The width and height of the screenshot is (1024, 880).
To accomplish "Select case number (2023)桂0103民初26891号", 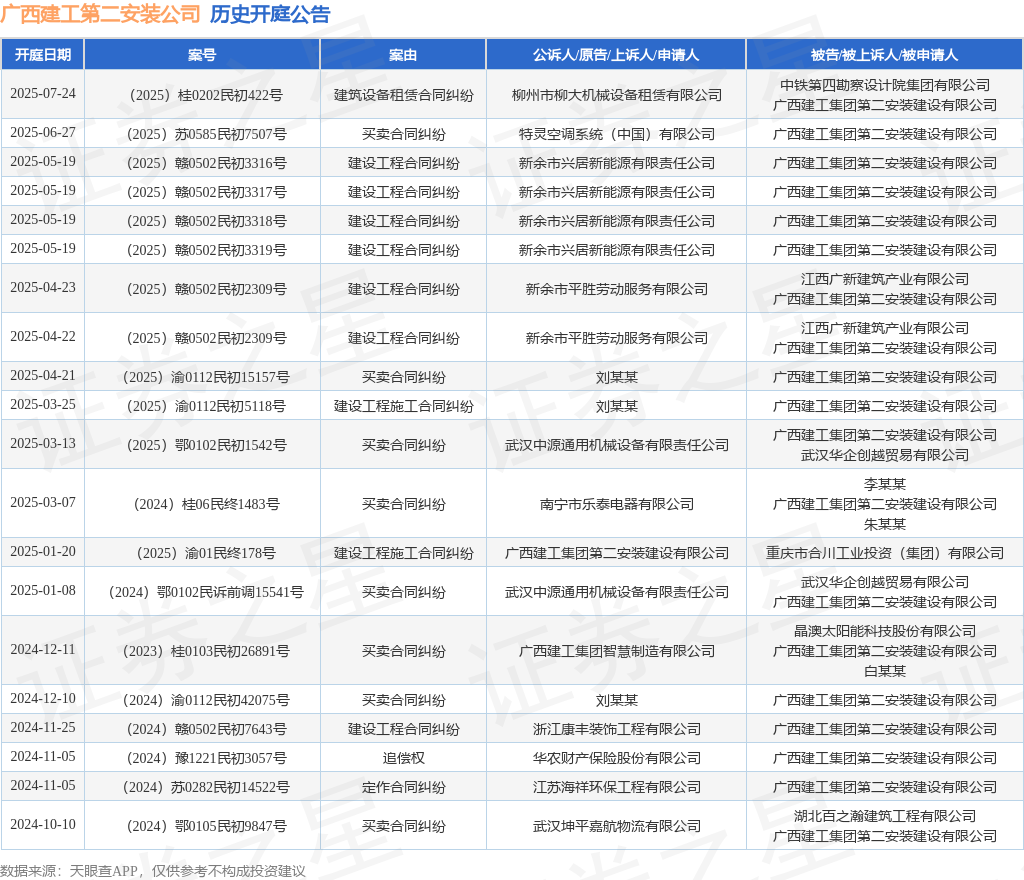I will 206,651.
